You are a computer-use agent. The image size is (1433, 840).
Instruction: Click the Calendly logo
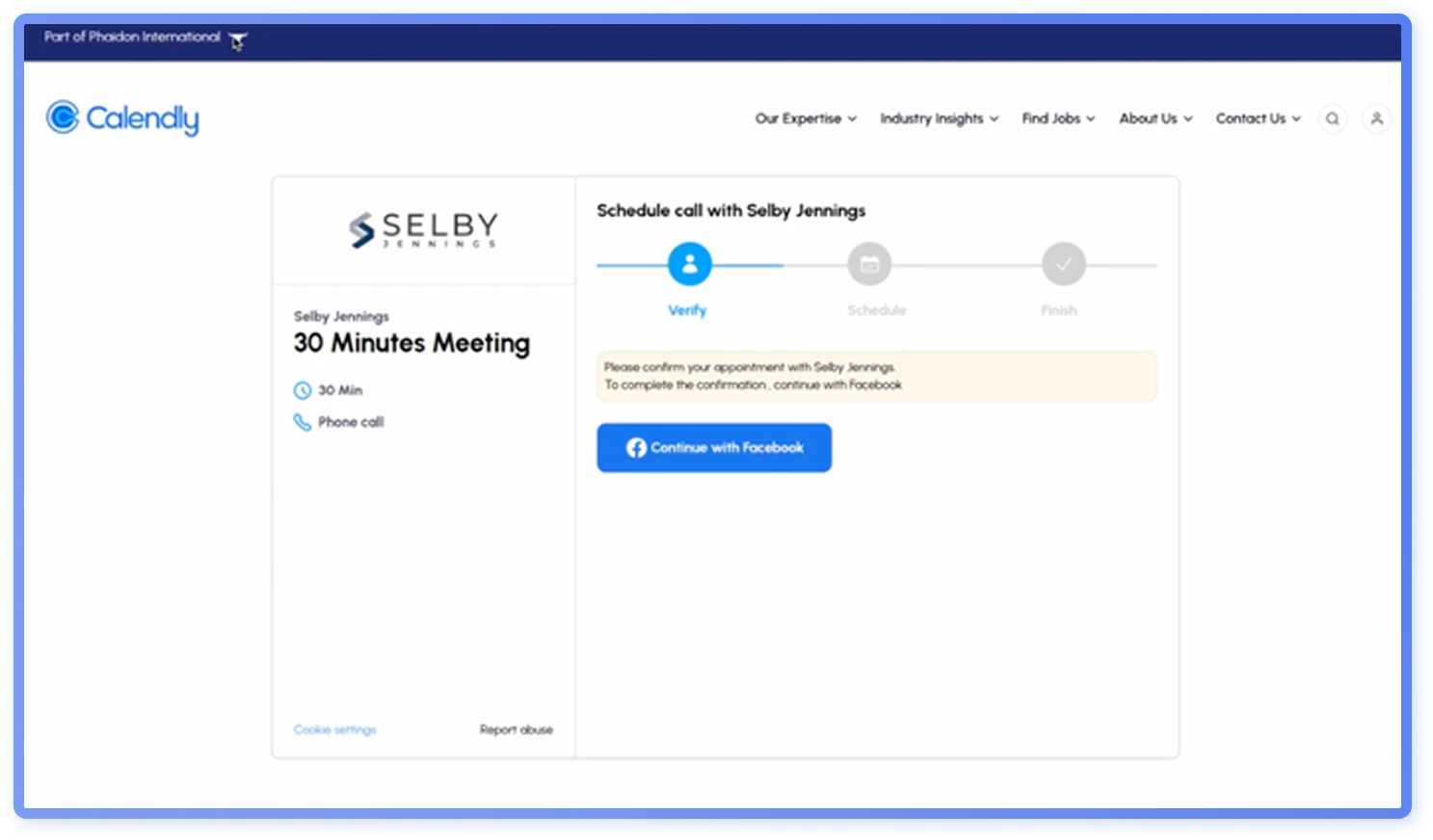tap(121, 118)
